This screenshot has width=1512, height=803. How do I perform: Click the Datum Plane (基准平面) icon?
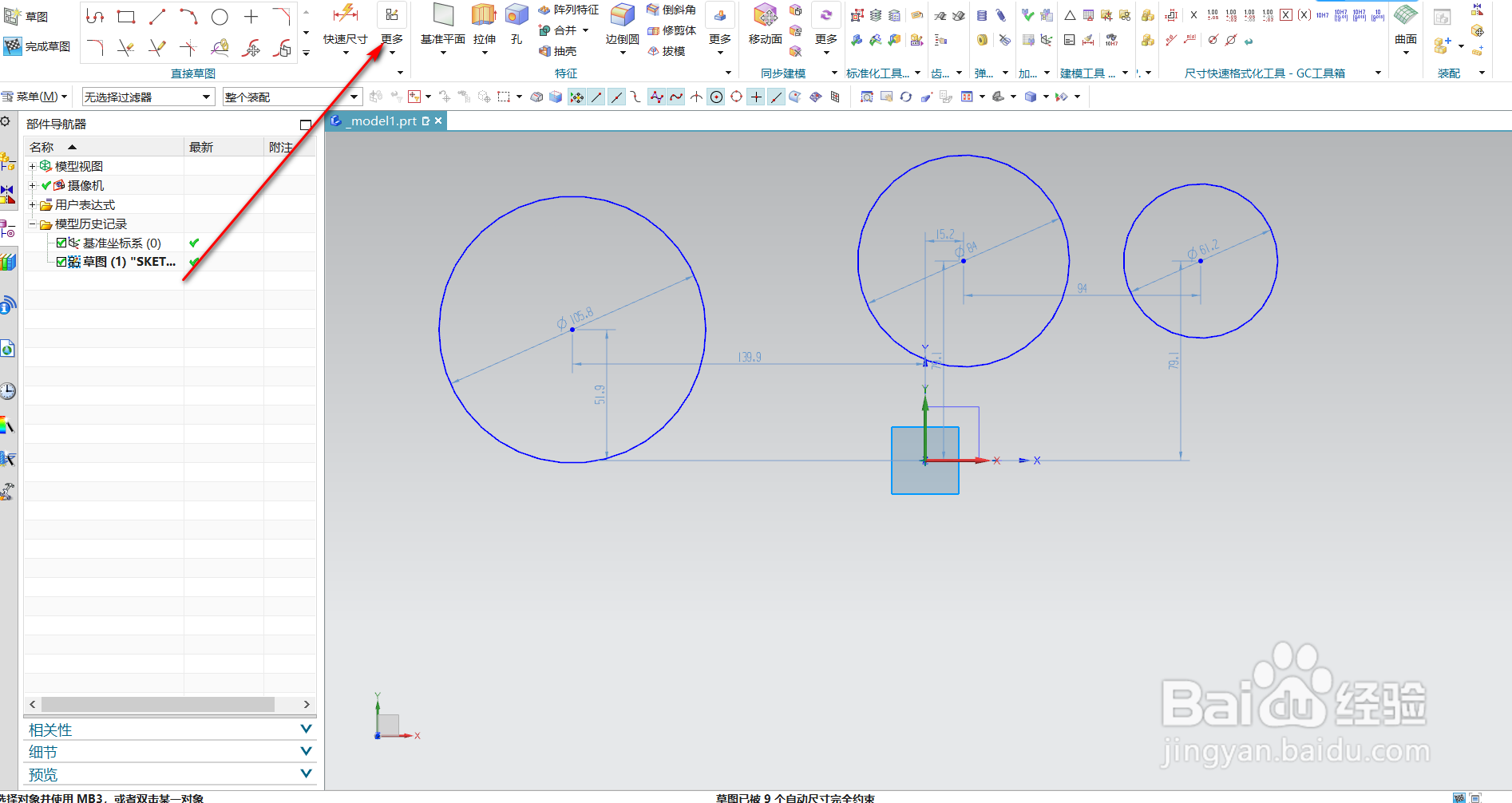[x=443, y=14]
